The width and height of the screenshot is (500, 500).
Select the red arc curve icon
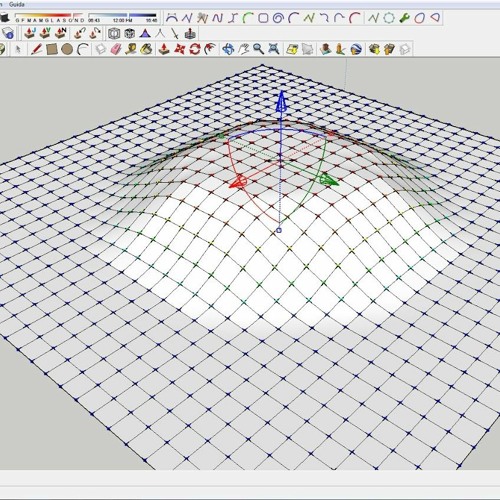click(355, 18)
